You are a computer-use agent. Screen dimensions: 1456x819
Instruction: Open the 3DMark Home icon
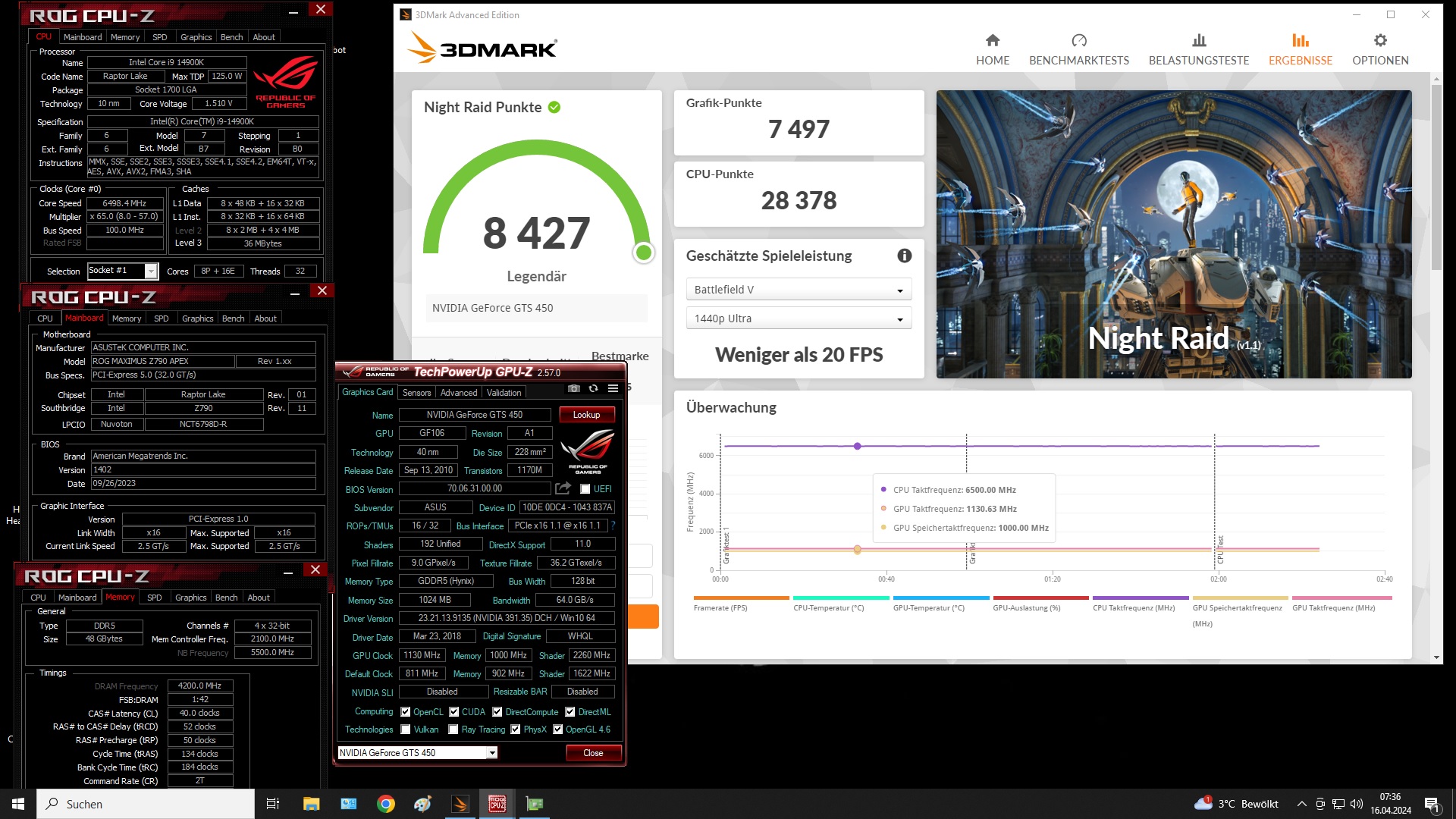pyautogui.click(x=992, y=40)
